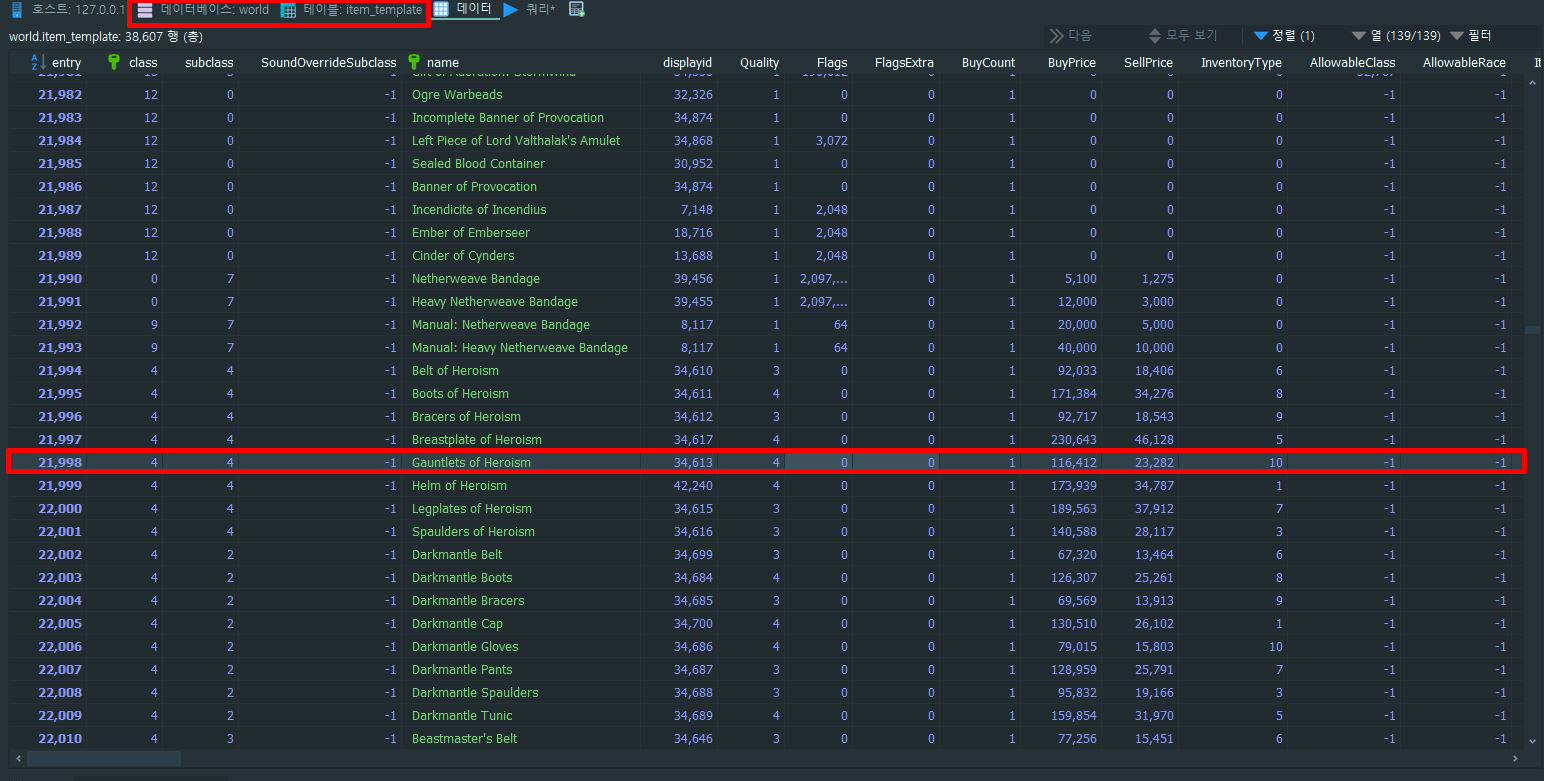Viewport: 1544px width, 781px height.
Task: Open the new query tab icon
Action: 577,9
